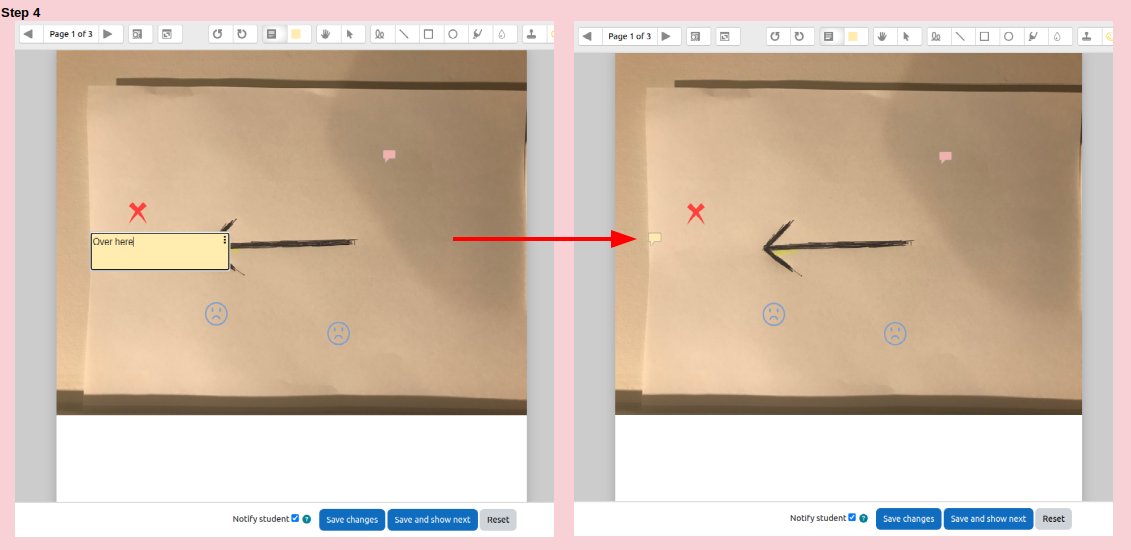Open the three-dot menu on 'Over here' comment
Viewport: 1131px width, 550px height.
225,240
